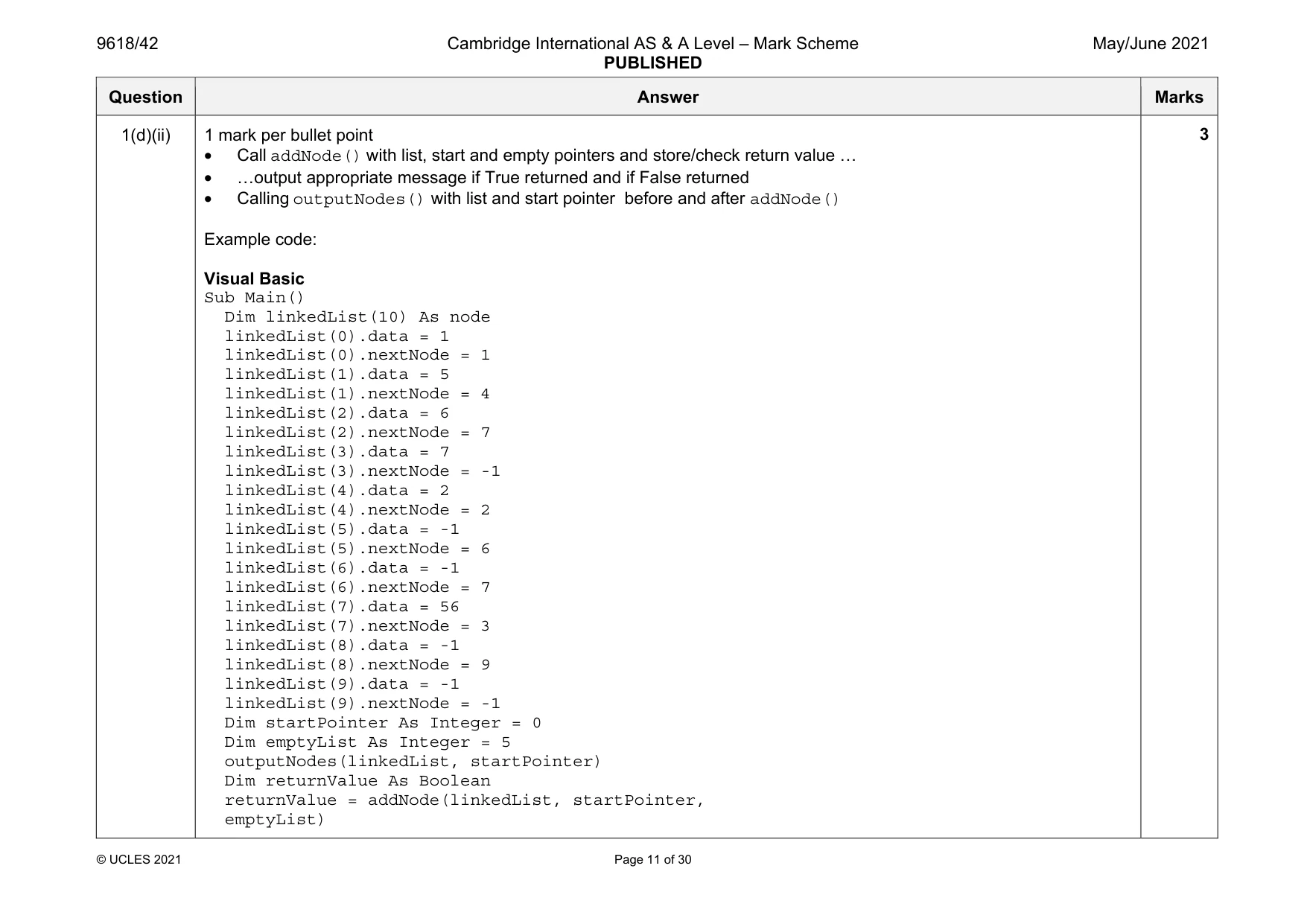Viewport: 1307px width, 924px height.
Task: Click the '© UCLES 2021' footer
Action: point(139,860)
